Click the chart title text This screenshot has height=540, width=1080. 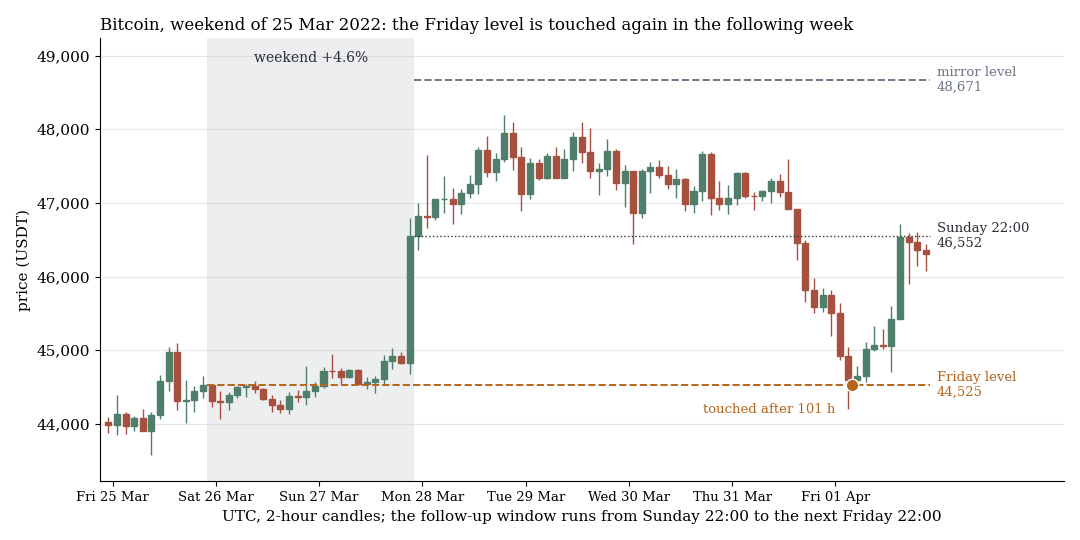click(x=477, y=25)
